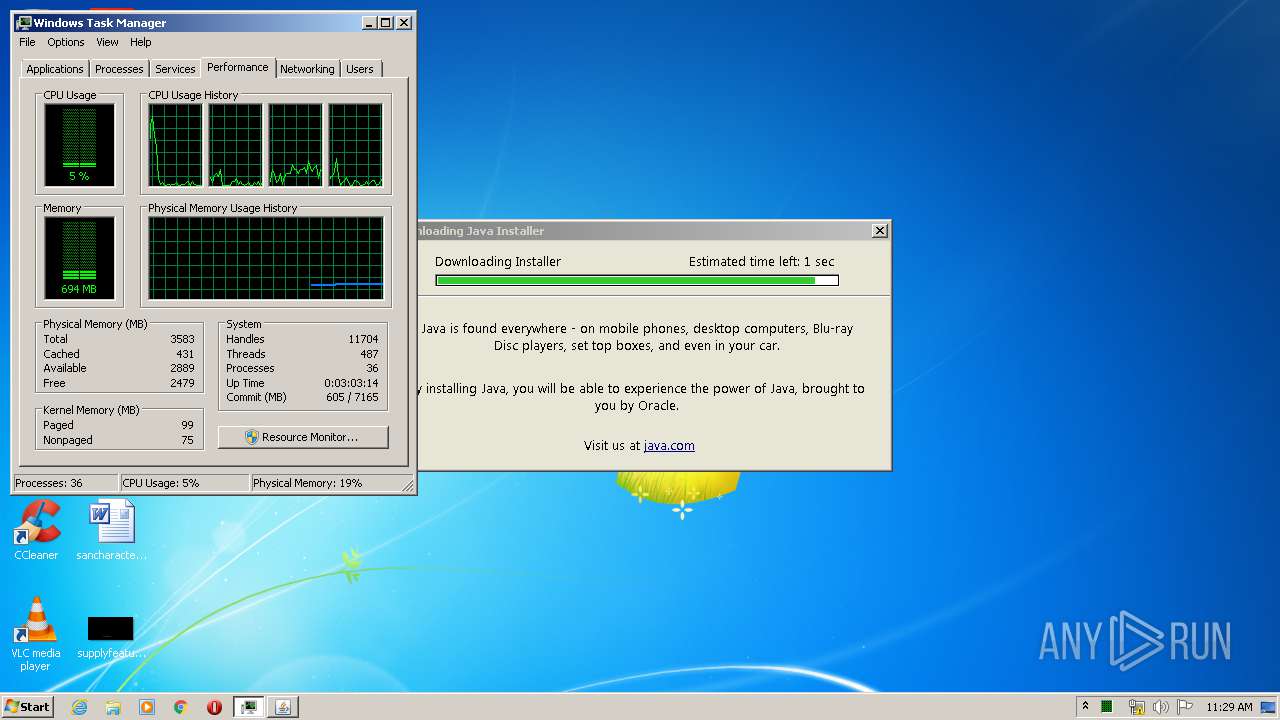Click the Task Manager CPU tray icon
Viewport: 1280px width, 720px height.
(1107, 707)
